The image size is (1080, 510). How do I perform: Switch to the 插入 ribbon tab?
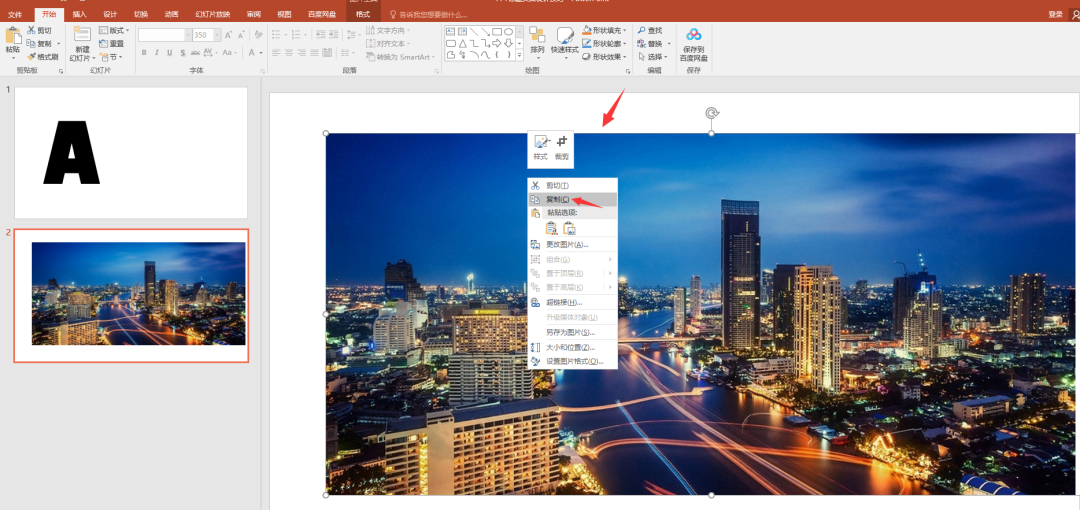(79, 14)
